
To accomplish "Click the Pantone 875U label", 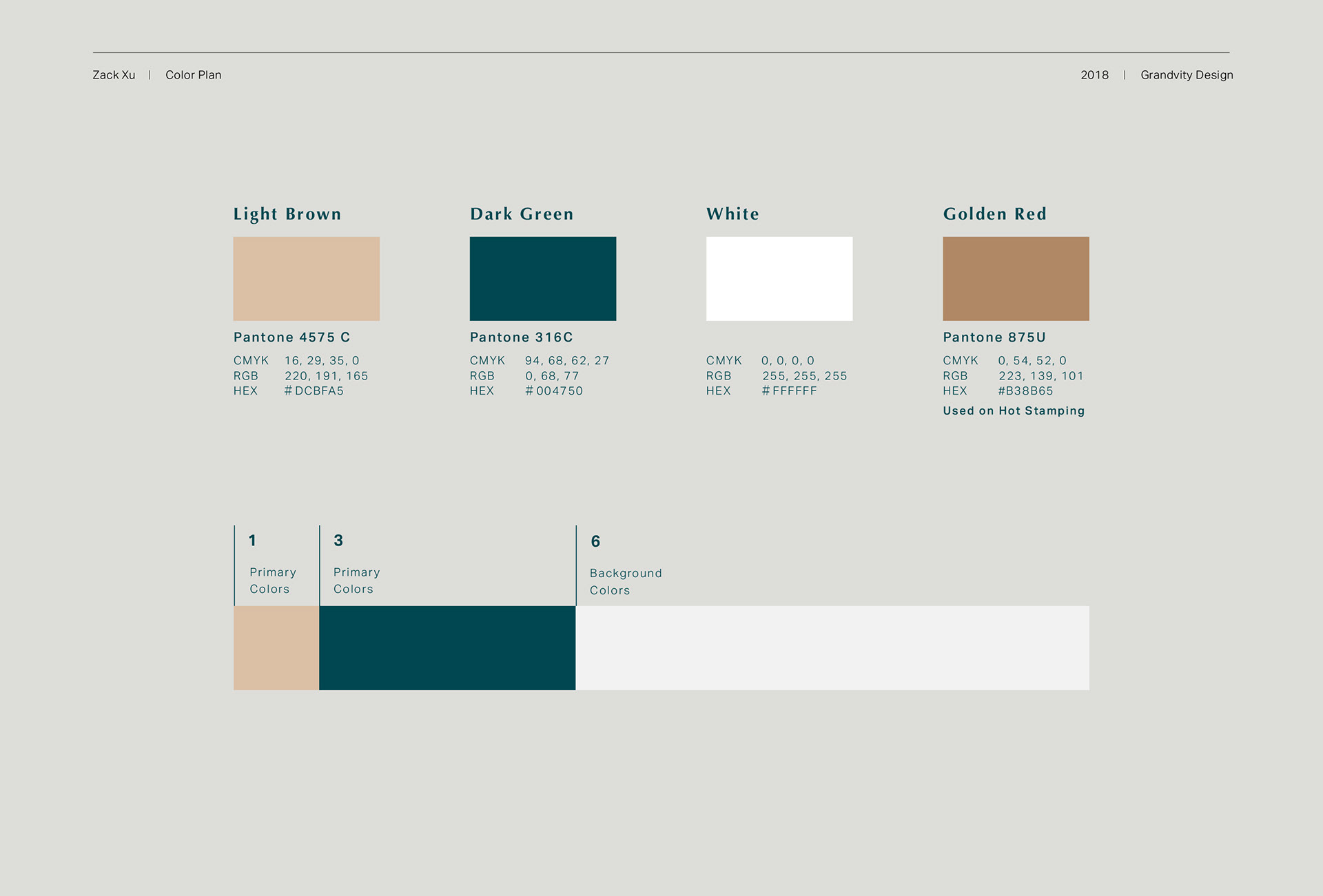I will pos(994,337).
